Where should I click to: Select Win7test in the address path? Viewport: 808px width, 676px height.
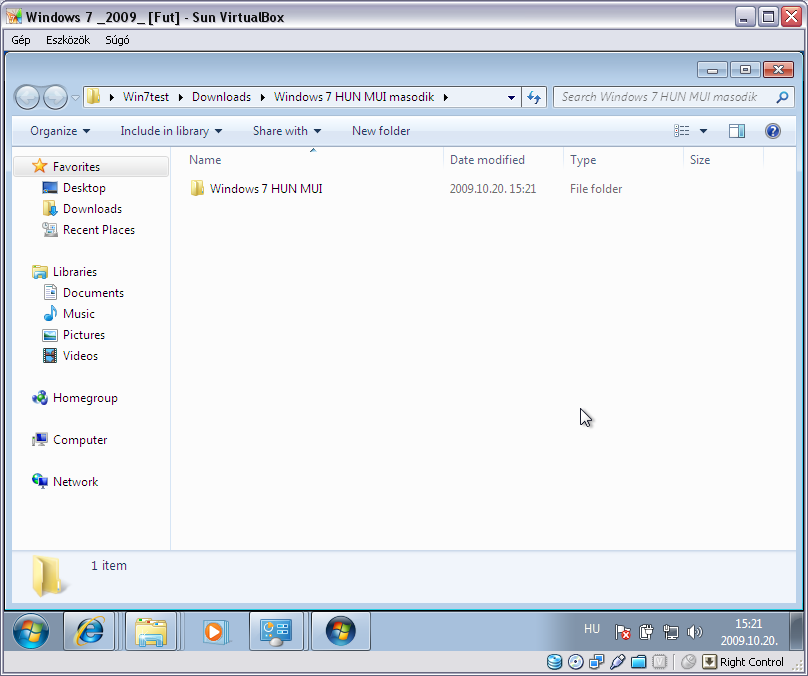pyautogui.click(x=146, y=97)
